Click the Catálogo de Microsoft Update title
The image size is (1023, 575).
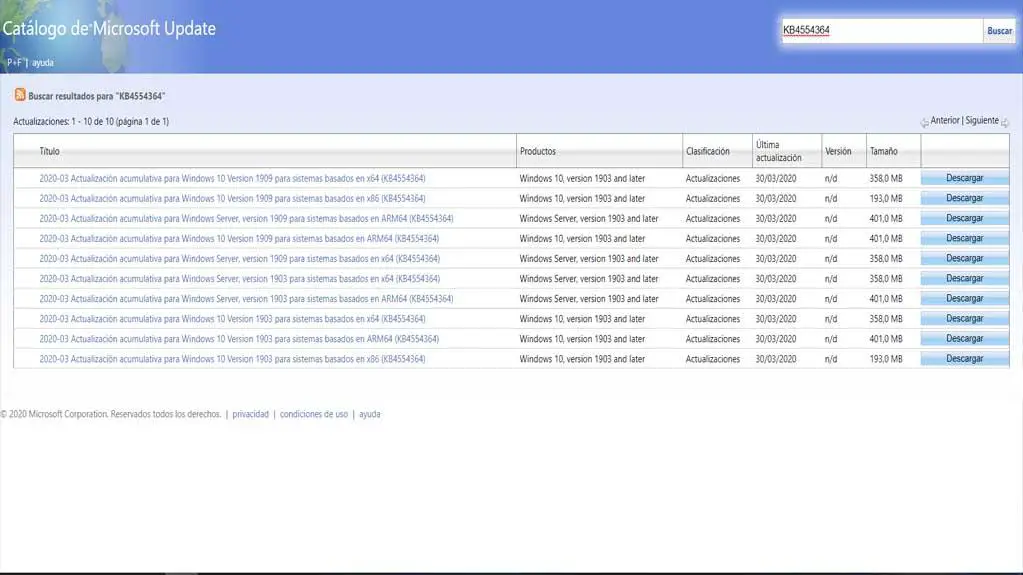tap(109, 29)
